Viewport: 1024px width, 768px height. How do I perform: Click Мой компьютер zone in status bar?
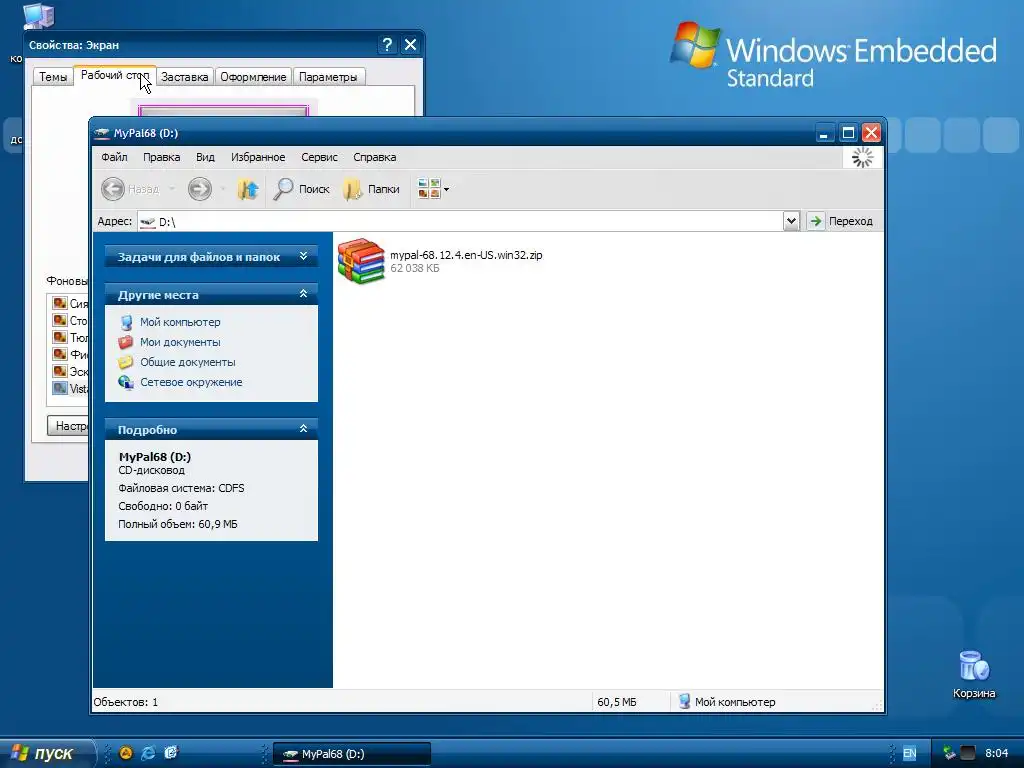pyautogui.click(x=726, y=702)
